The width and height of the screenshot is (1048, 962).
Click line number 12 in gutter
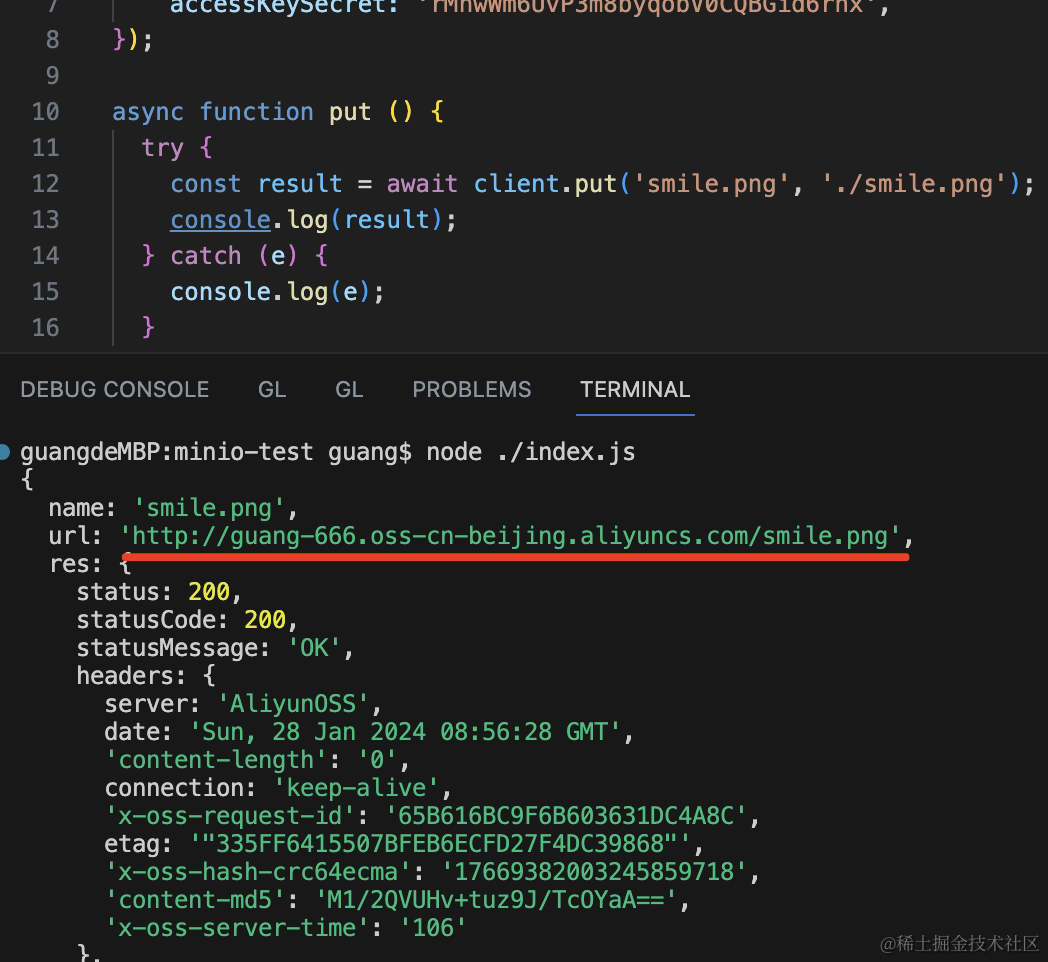[x=45, y=184]
